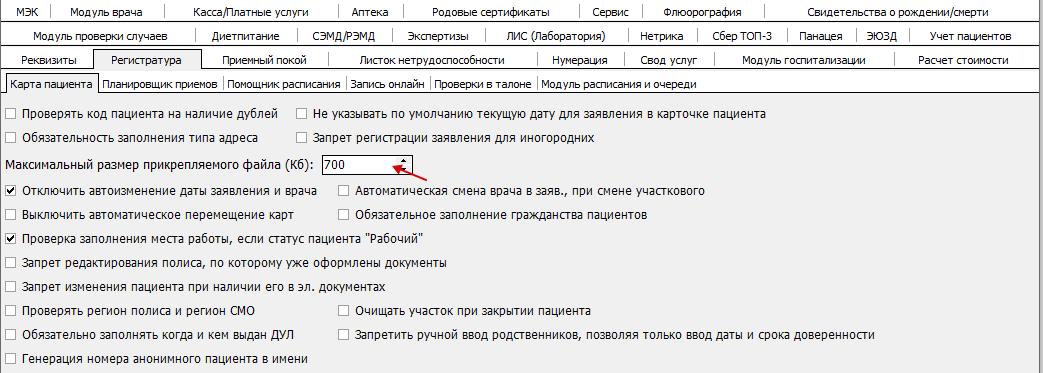1043x373 pixels.
Task: Toggle Проверять регион полиса и регион СМО
Action: 10,311
